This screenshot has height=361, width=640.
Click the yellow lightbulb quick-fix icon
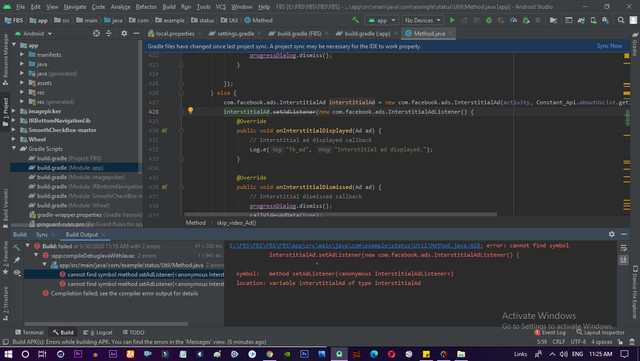pyautogui.click(x=190, y=110)
